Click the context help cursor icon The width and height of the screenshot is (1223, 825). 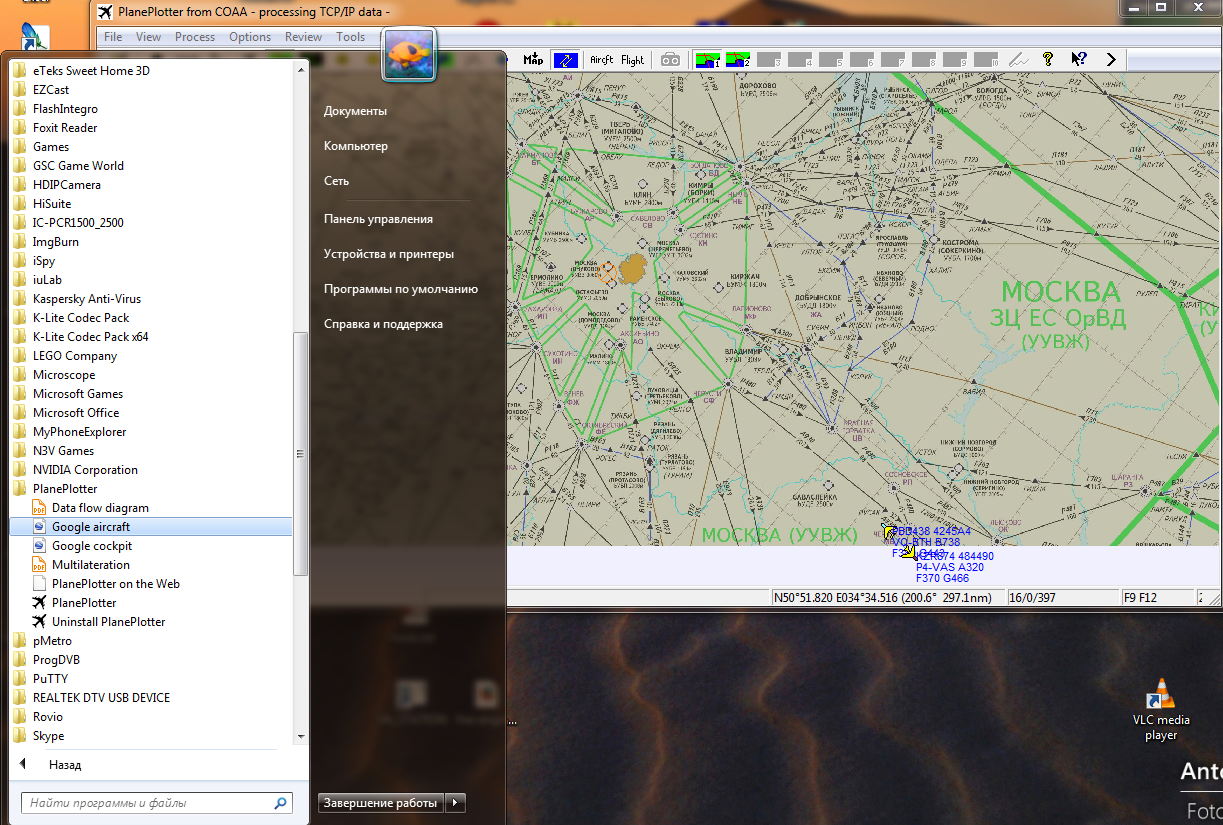pos(1079,60)
